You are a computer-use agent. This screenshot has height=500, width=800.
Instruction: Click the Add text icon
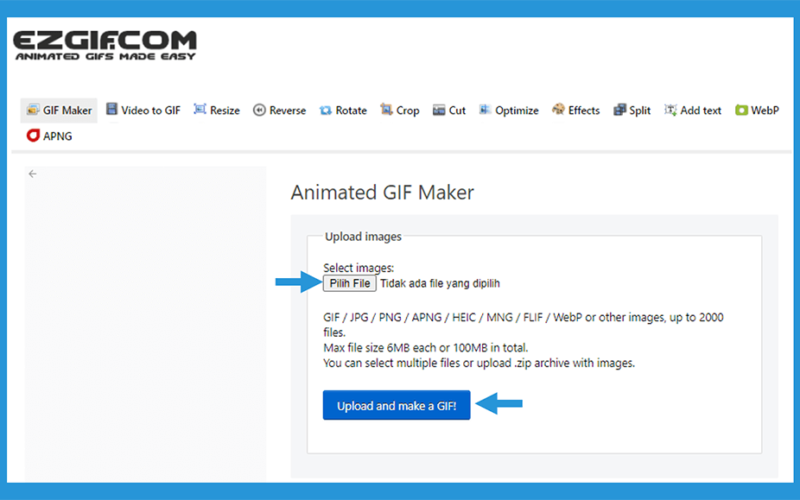tap(670, 110)
